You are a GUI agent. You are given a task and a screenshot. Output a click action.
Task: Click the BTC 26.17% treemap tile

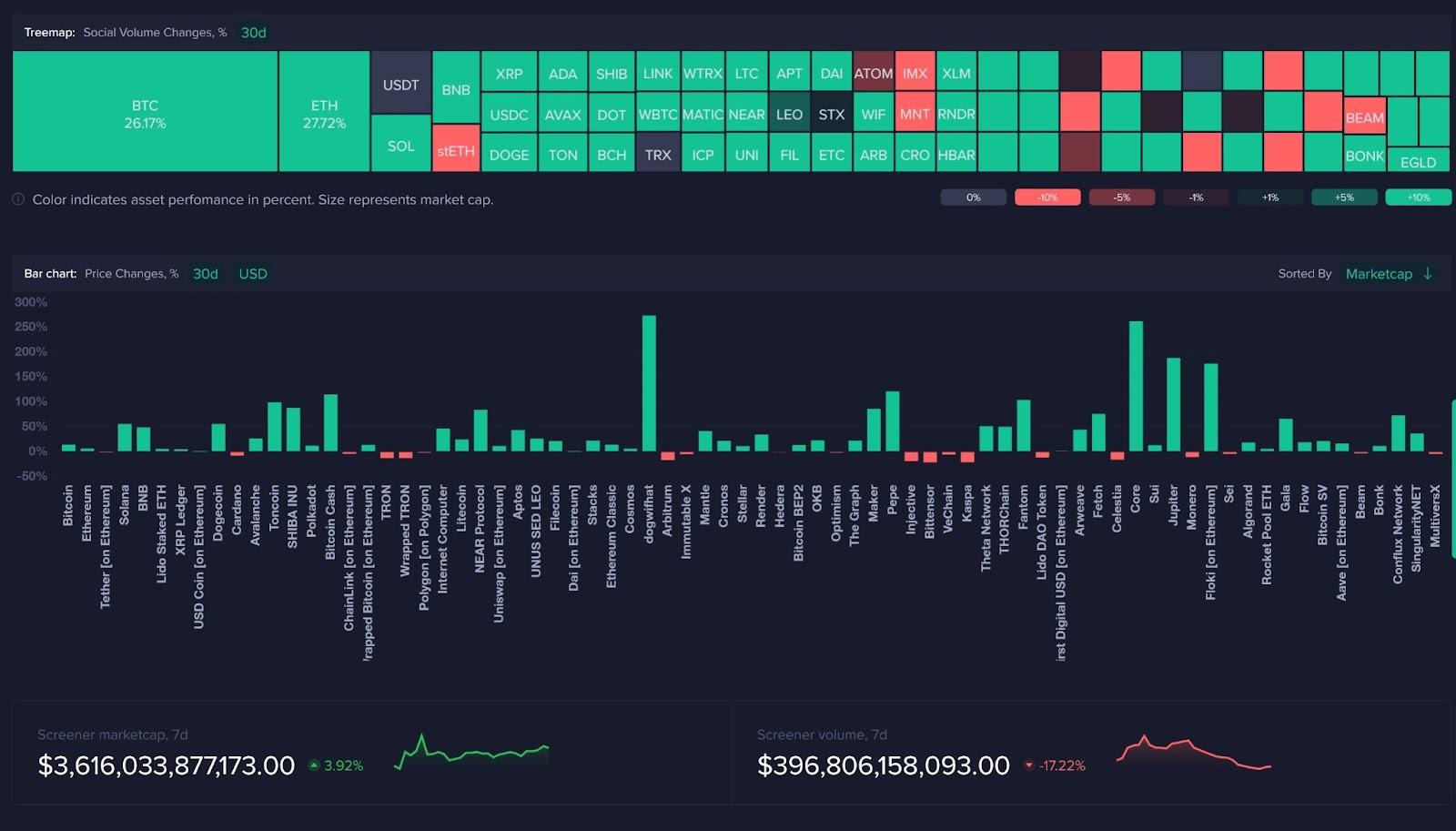coord(145,111)
